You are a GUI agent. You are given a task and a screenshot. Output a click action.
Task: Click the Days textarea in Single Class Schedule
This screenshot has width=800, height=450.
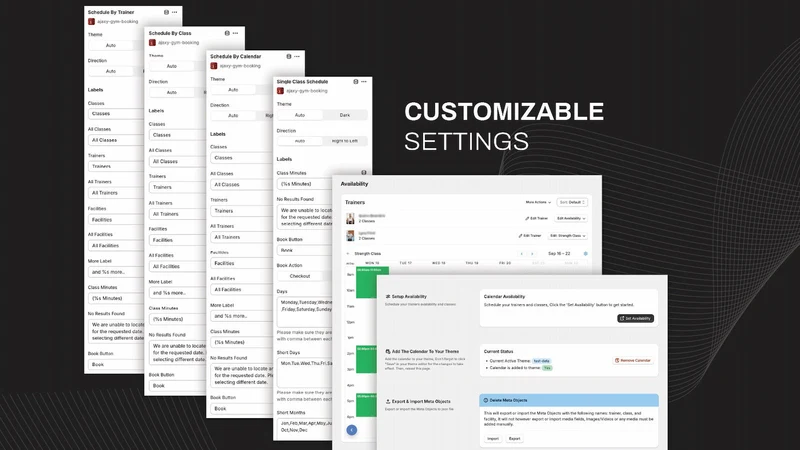(305, 311)
